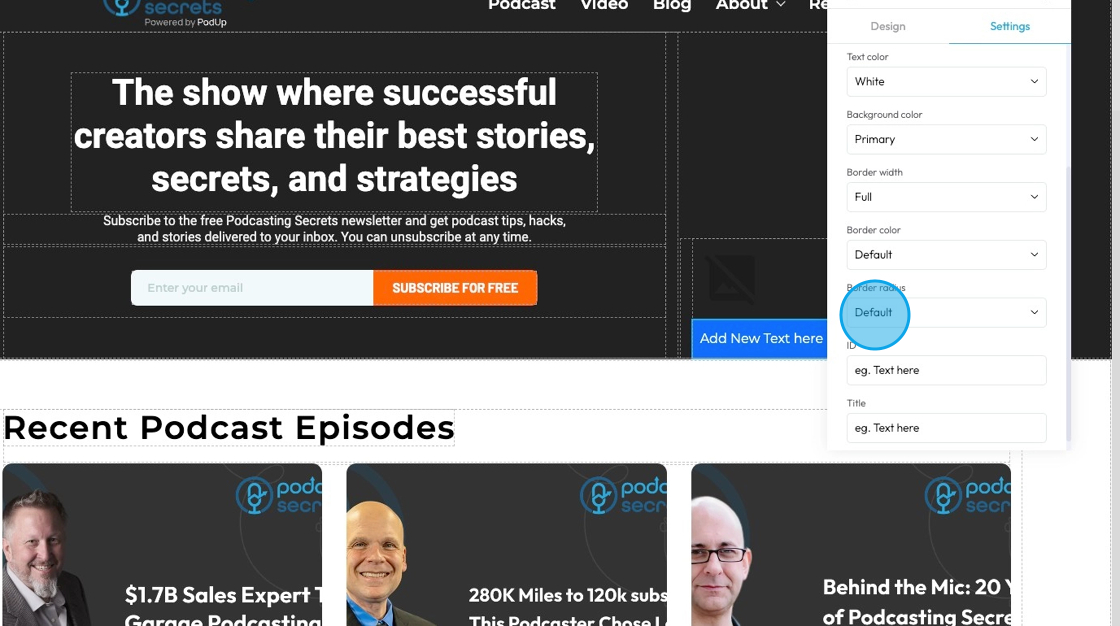Open the Border radius dropdown
The height and width of the screenshot is (626, 1120).
[x=946, y=312]
